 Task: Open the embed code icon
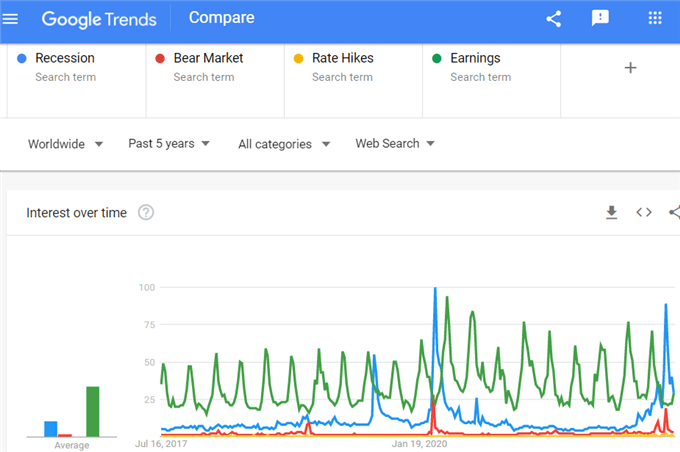[x=644, y=212]
